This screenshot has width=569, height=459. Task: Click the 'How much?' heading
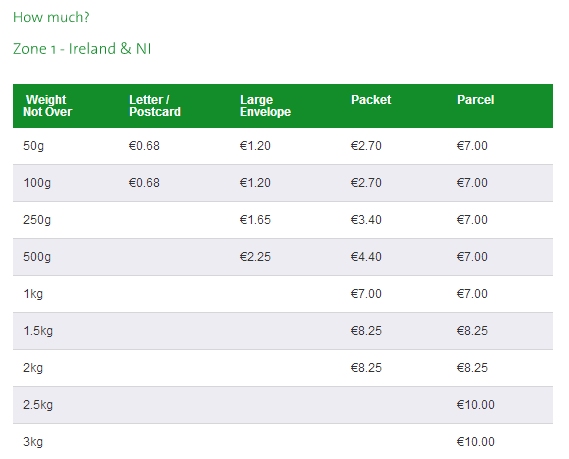(x=51, y=17)
